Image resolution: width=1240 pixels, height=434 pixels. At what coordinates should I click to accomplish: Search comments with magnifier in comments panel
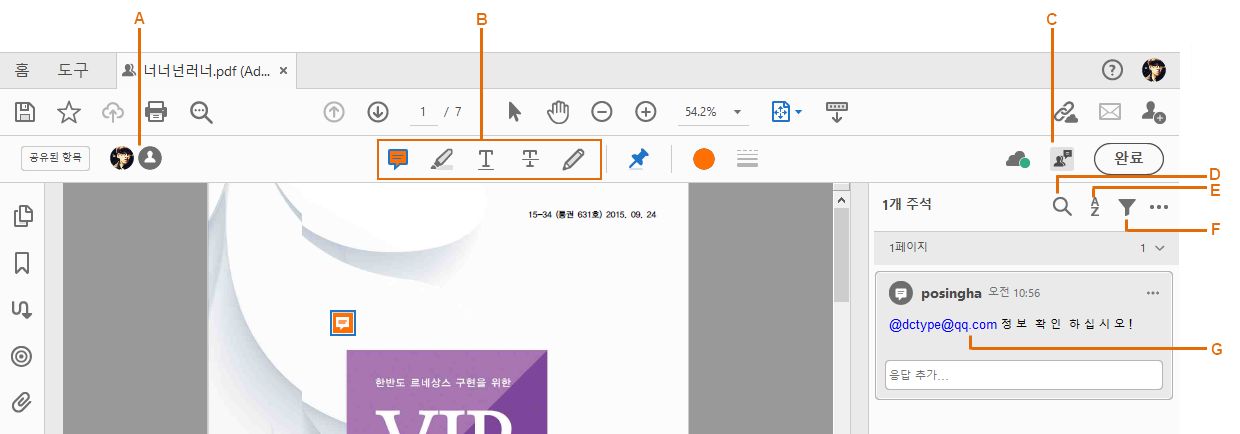[x=1062, y=207]
